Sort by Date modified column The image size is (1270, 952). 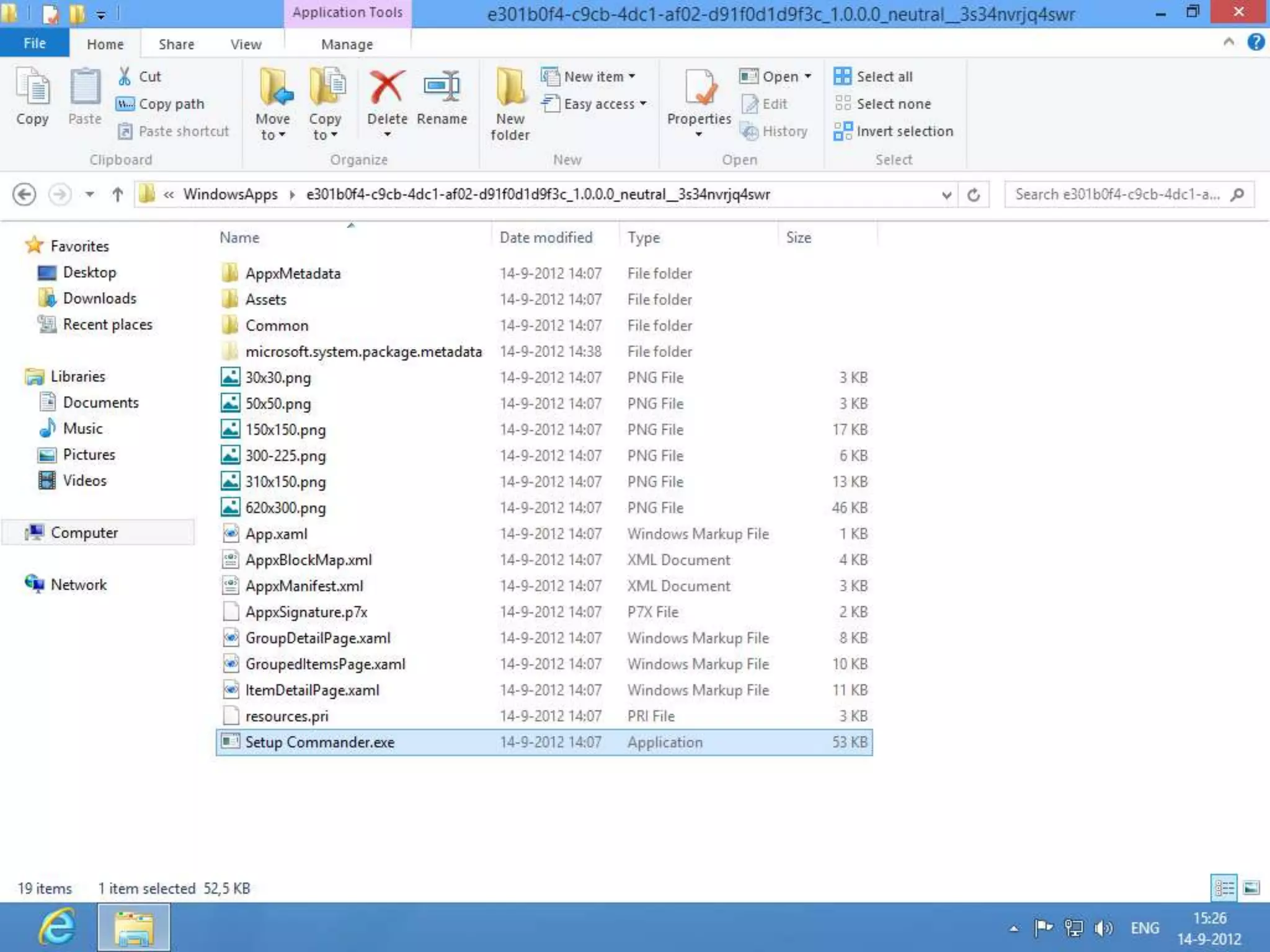click(546, 237)
